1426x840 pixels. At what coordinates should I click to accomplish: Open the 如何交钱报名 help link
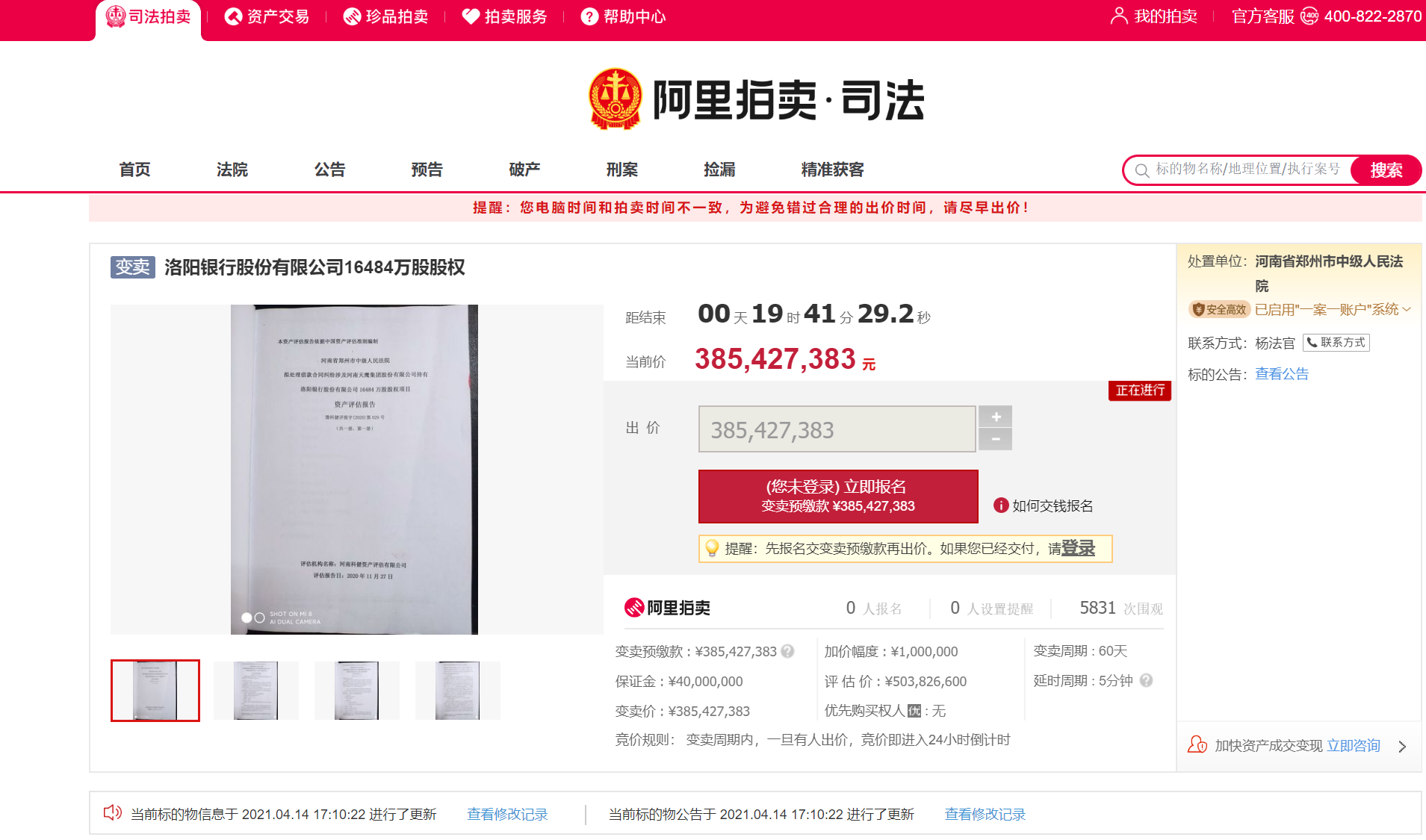(x=1053, y=506)
